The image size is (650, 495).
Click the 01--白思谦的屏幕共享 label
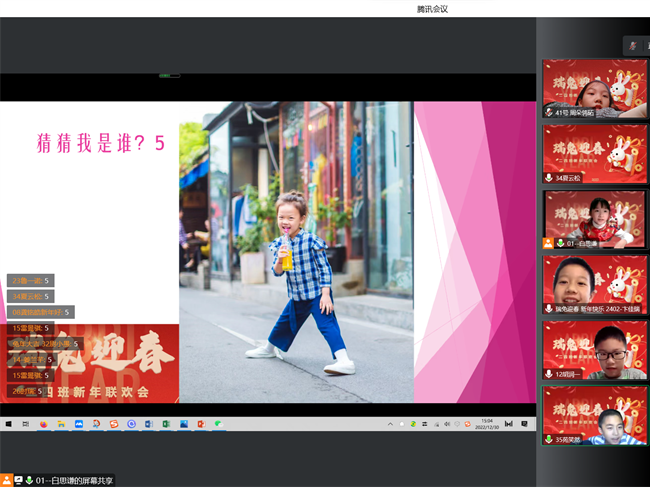[74, 480]
